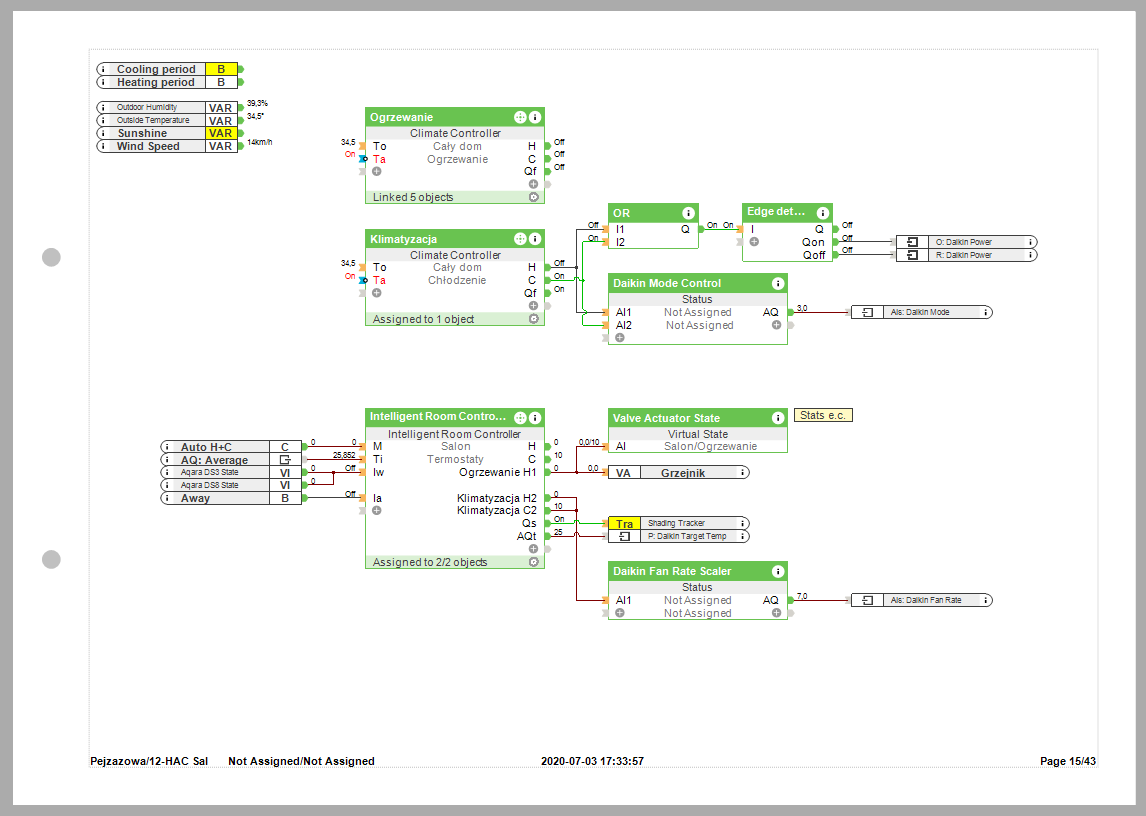Select Aqara DS8 State input label

[209, 486]
